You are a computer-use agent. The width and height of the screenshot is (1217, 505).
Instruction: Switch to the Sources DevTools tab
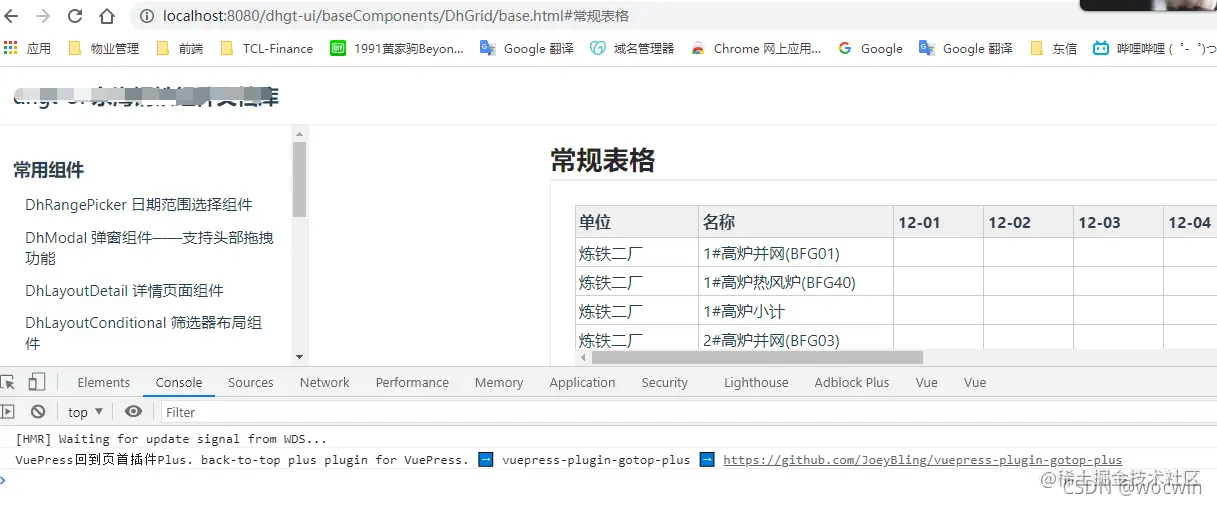click(x=251, y=382)
